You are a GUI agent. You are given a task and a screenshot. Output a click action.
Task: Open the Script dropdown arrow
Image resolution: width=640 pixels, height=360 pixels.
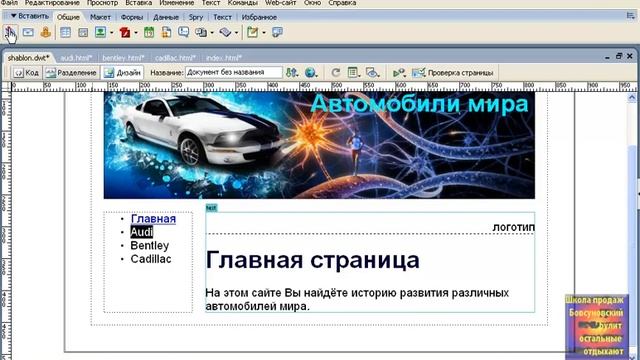click(x=236, y=33)
